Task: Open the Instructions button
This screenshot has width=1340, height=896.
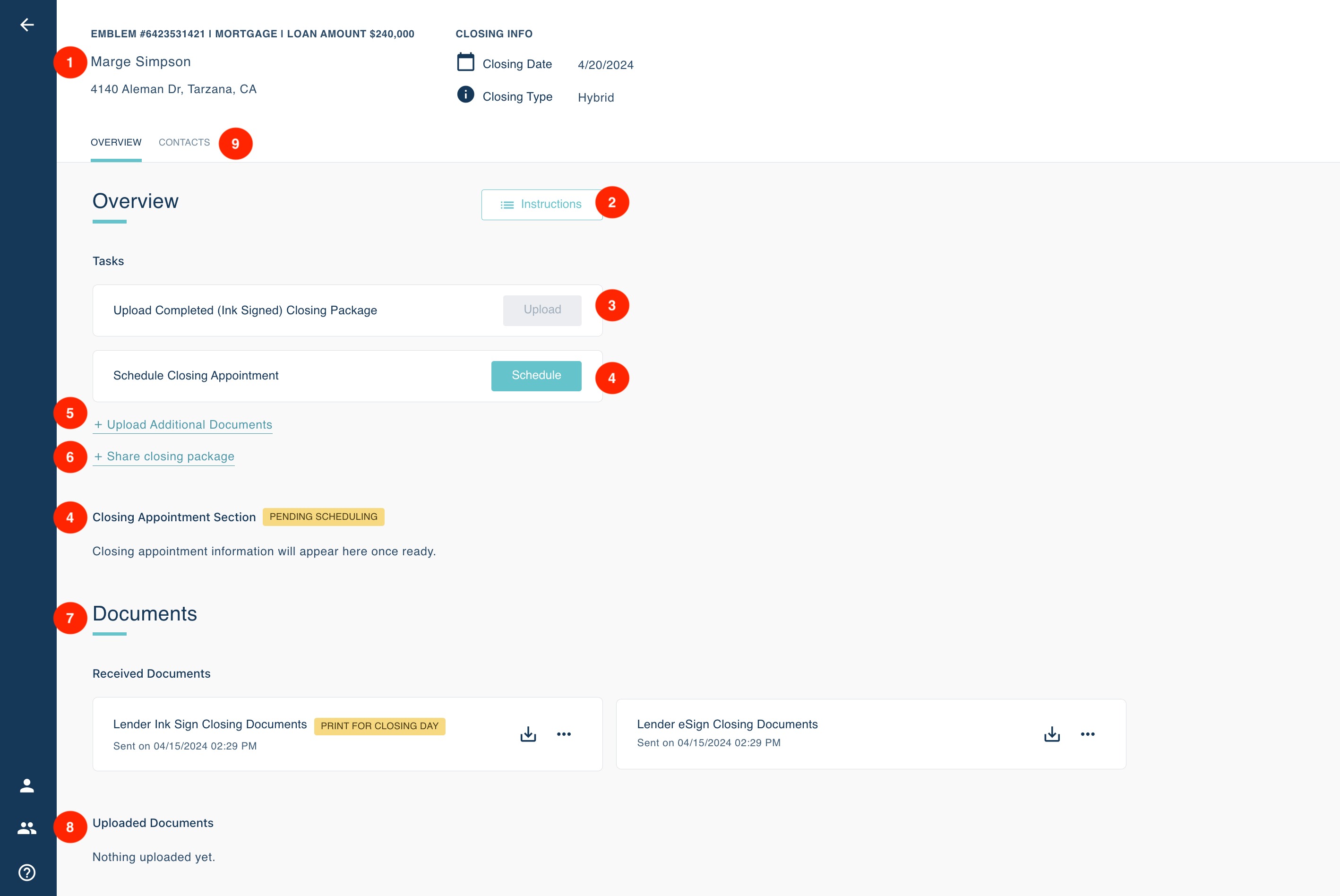Action: pos(541,205)
